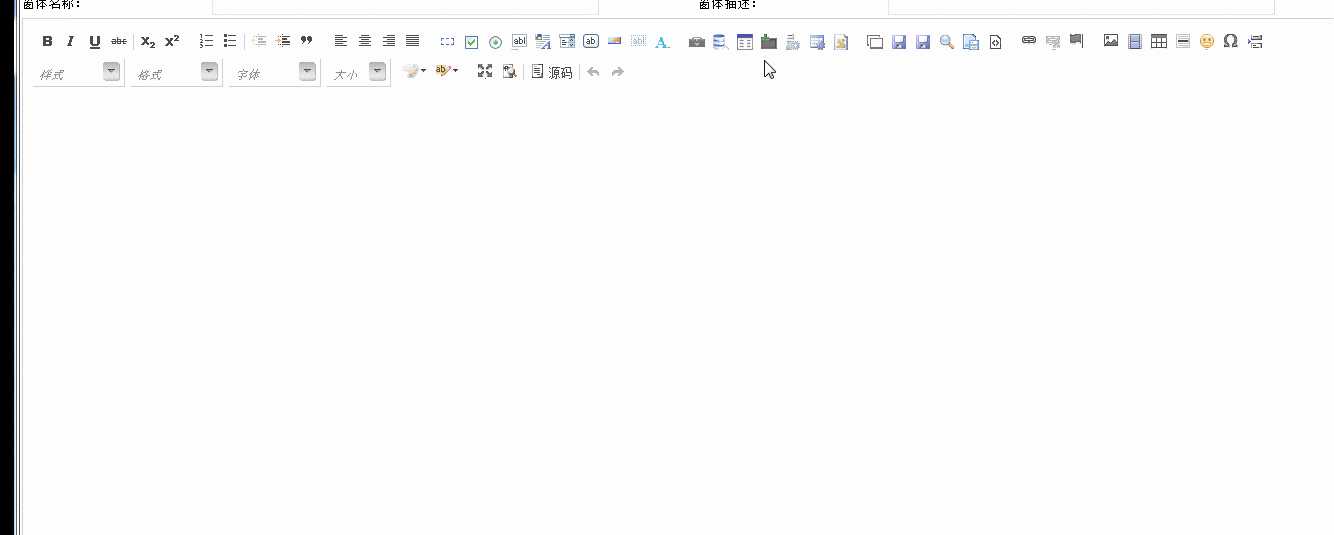Insert a smiley emoticon
This screenshot has width=1334, height=535.
(1207, 42)
